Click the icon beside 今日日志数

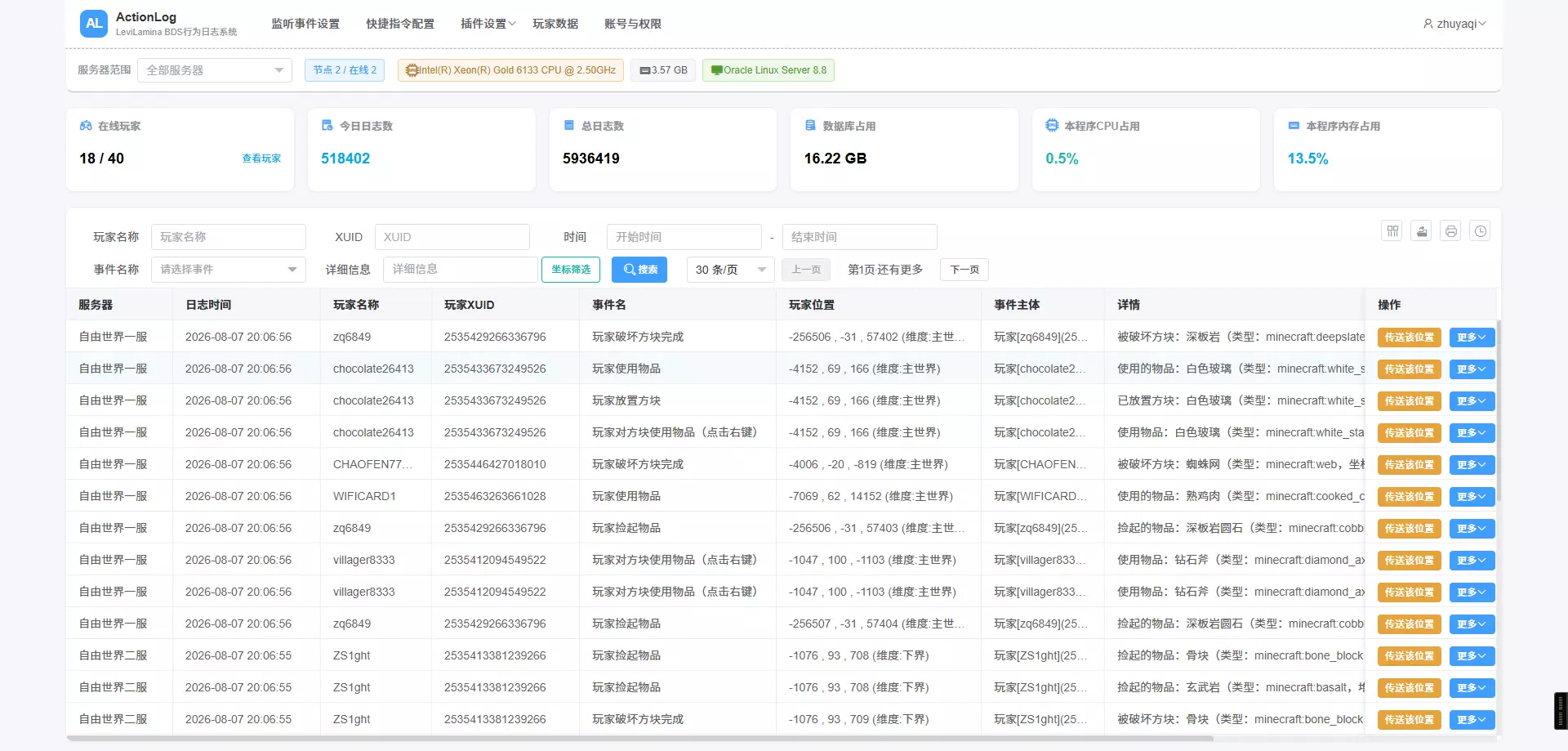pyautogui.click(x=327, y=126)
